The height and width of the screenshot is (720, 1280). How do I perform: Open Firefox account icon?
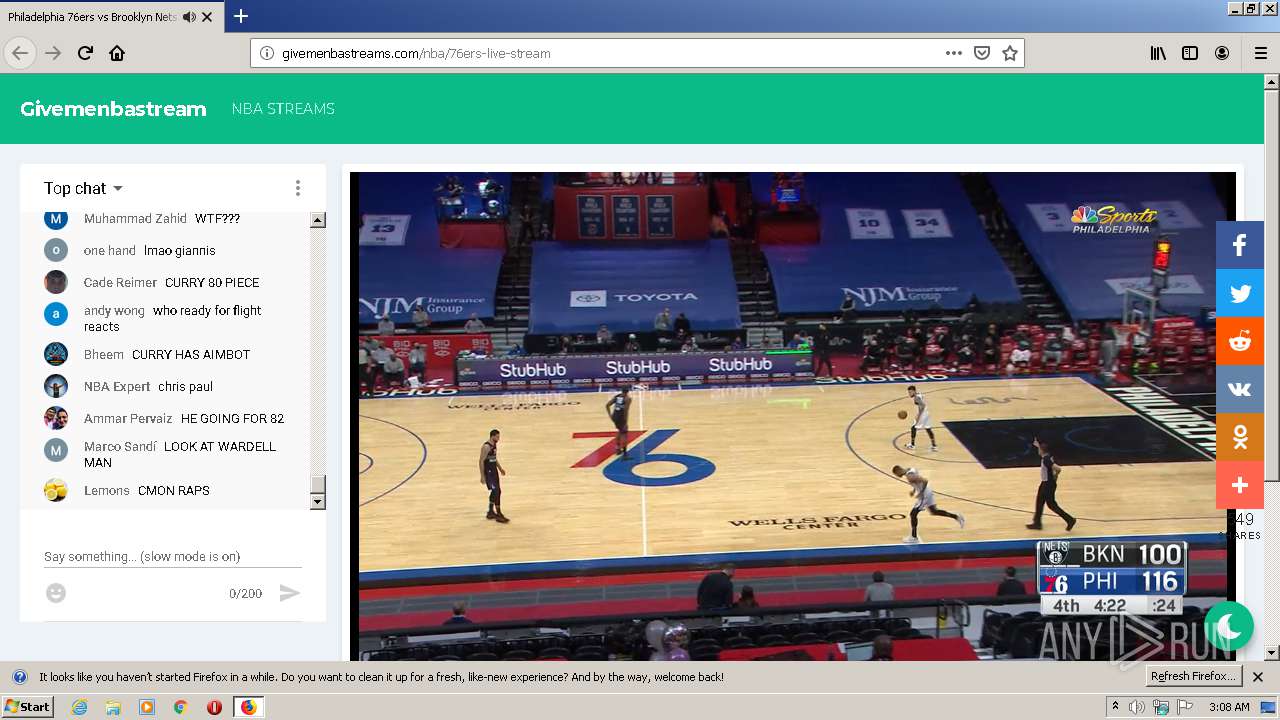point(1222,53)
